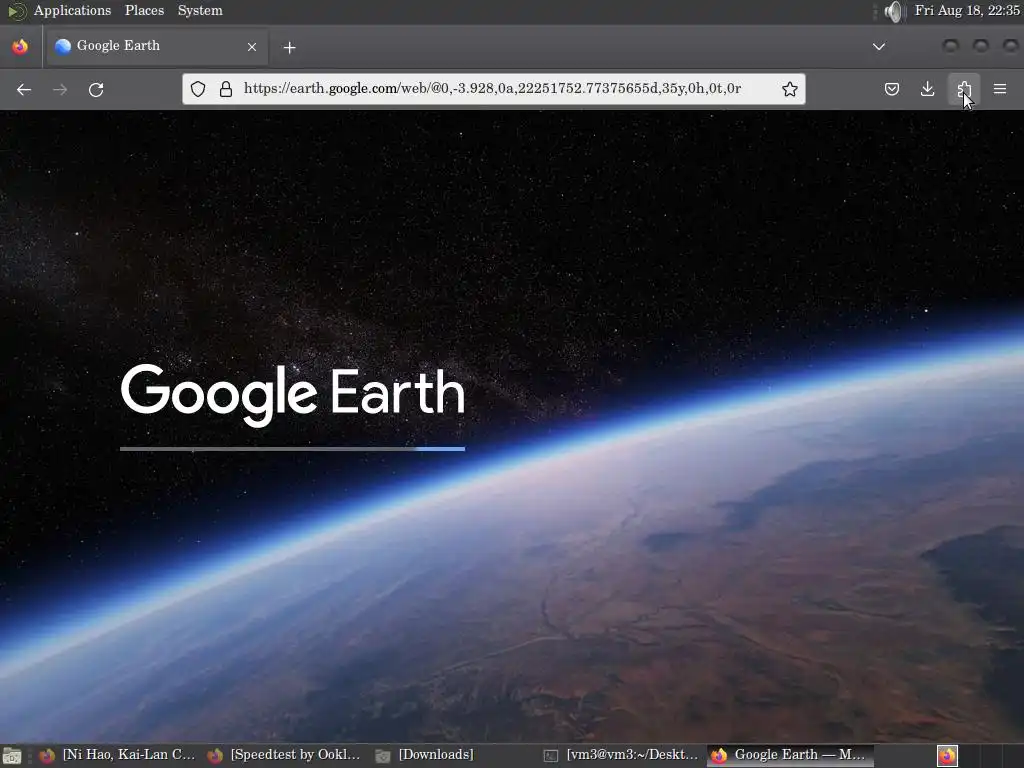Open the Downloads toolbar arrow icon

pyautogui.click(x=927, y=89)
